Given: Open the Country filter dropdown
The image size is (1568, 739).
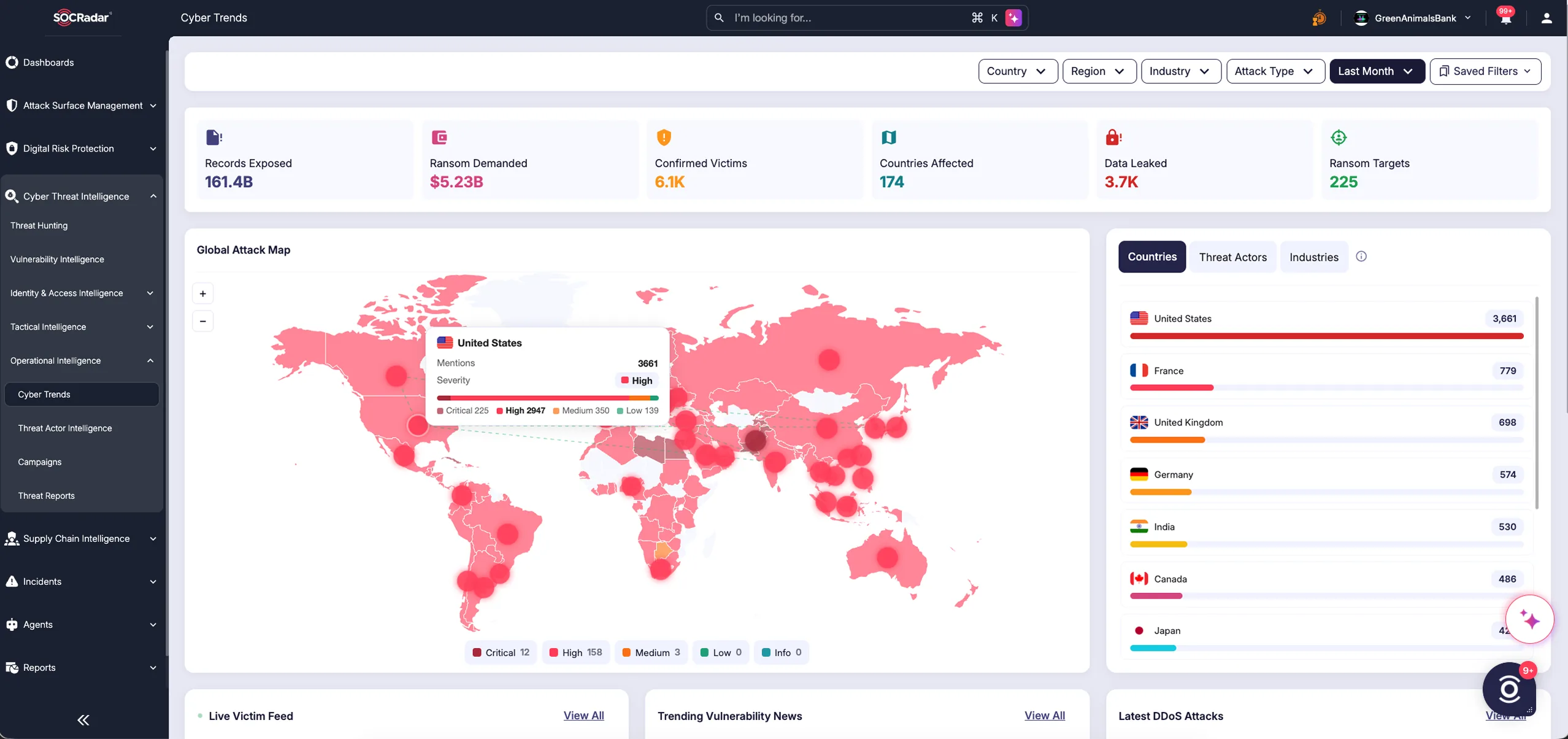Looking at the screenshot, I should pos(1017,71).
